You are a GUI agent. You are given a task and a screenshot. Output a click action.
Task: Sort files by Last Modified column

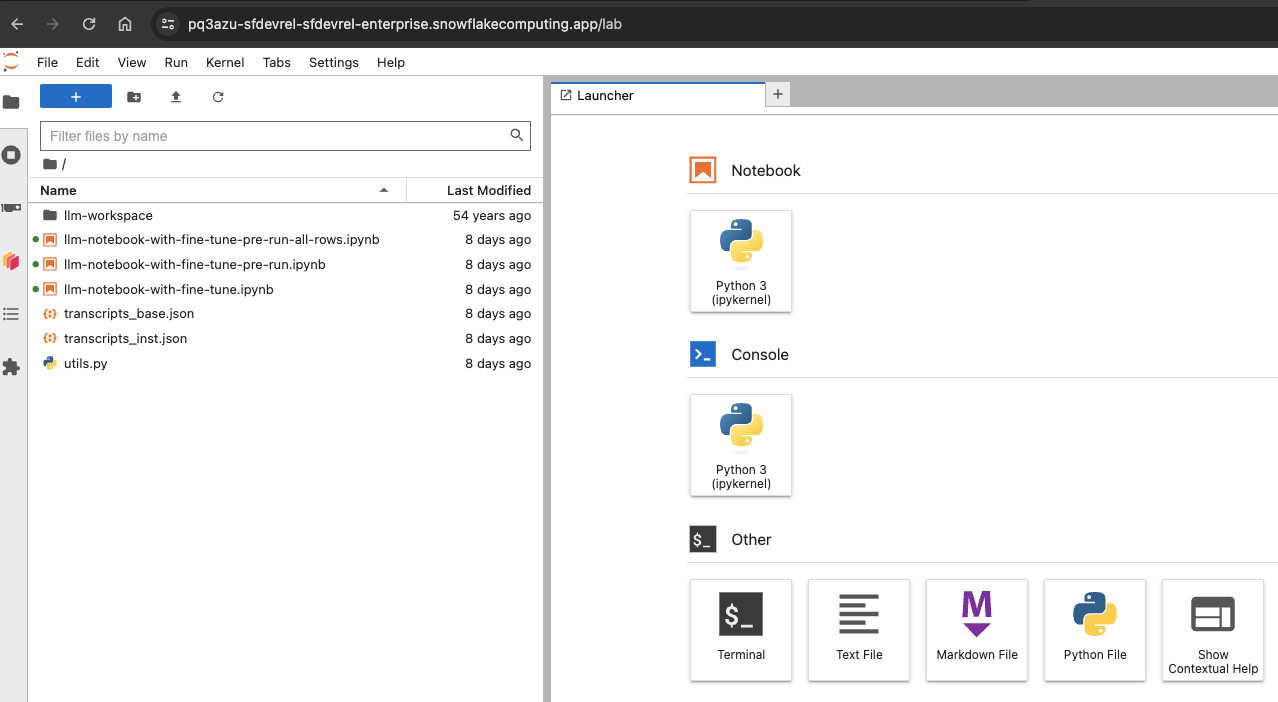pyautogui.click(x=488, y=190)
